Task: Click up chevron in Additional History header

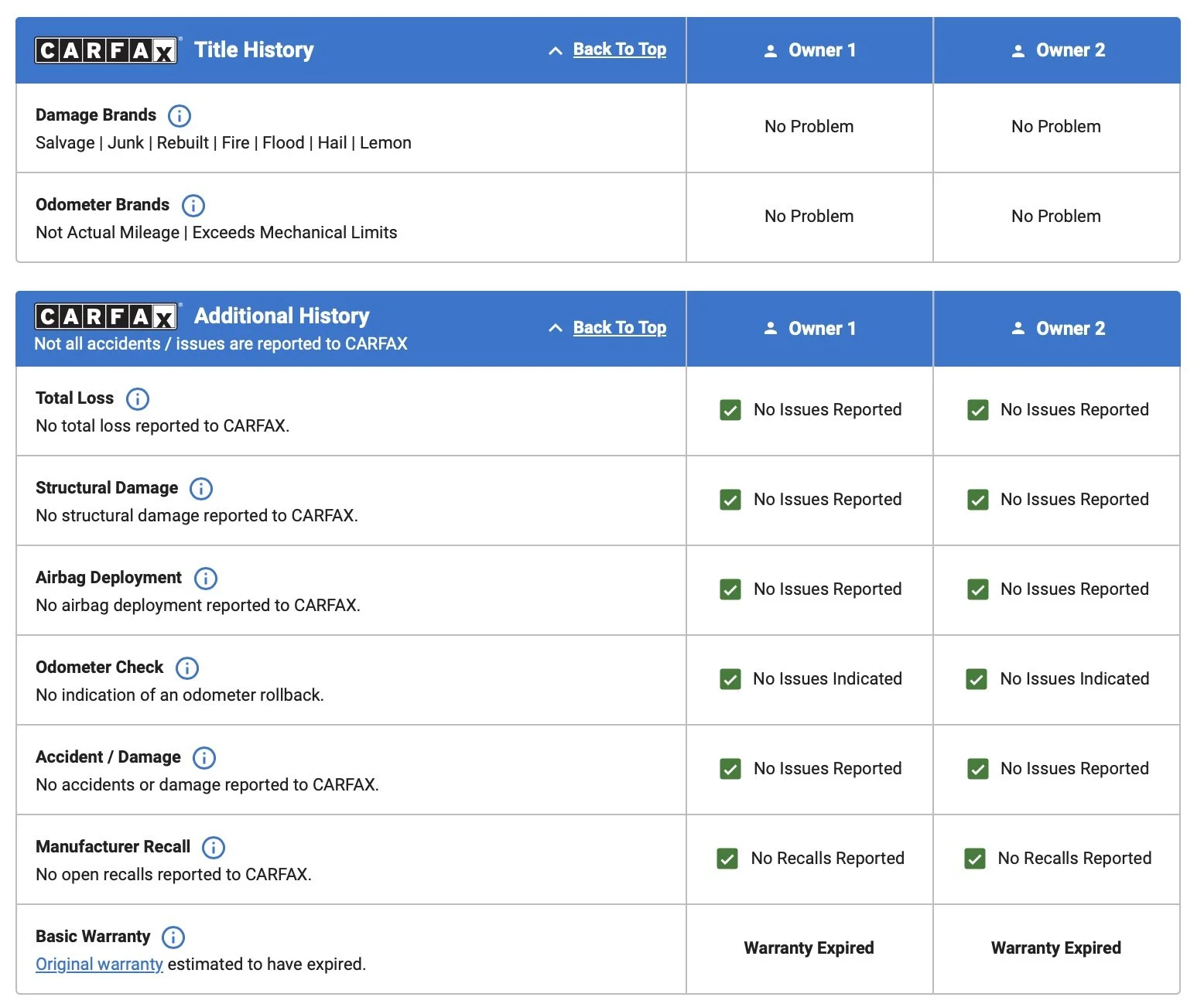Action: (555, 328)
